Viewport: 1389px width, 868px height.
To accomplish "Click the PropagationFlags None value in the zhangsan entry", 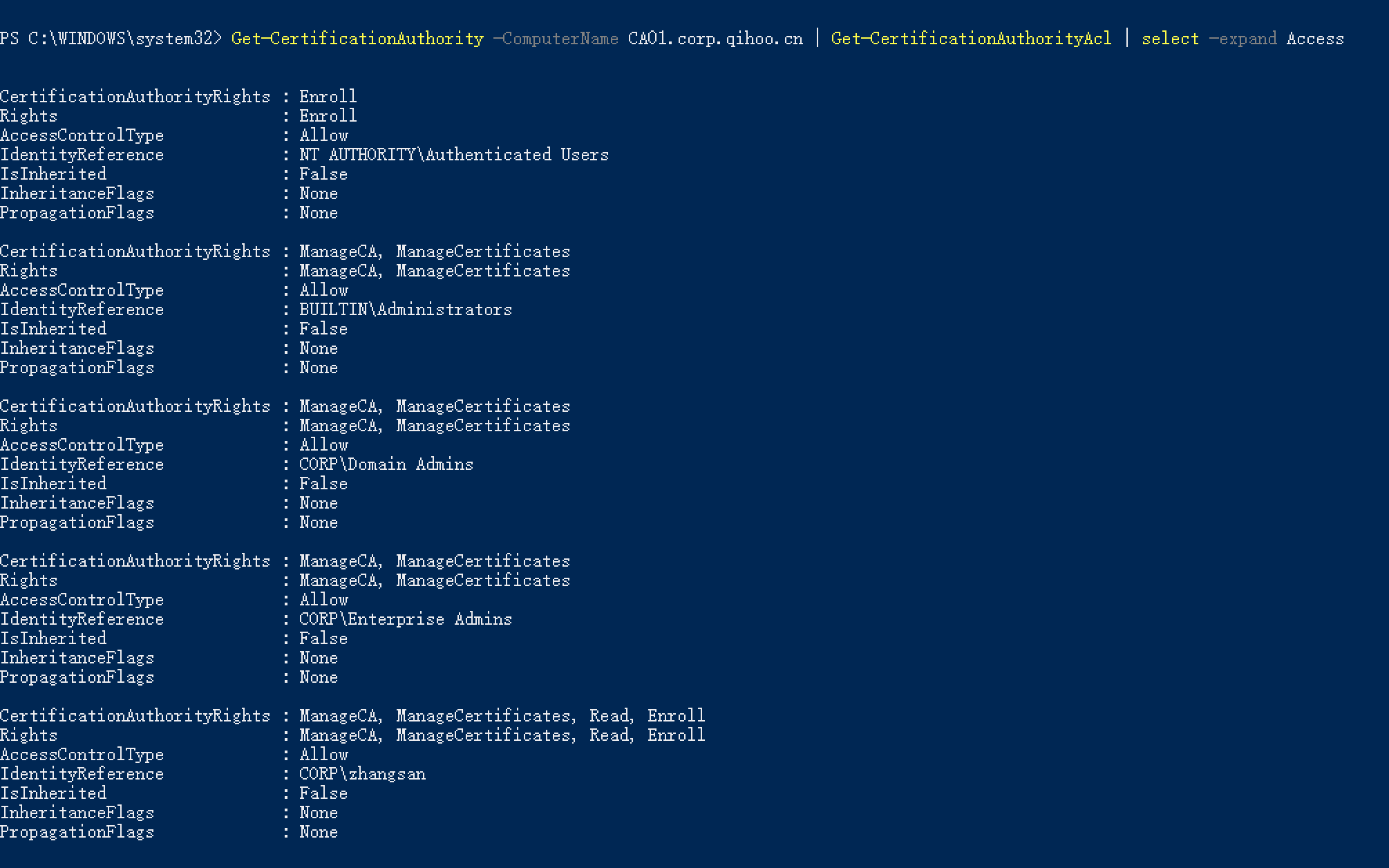I will point(319,832).
